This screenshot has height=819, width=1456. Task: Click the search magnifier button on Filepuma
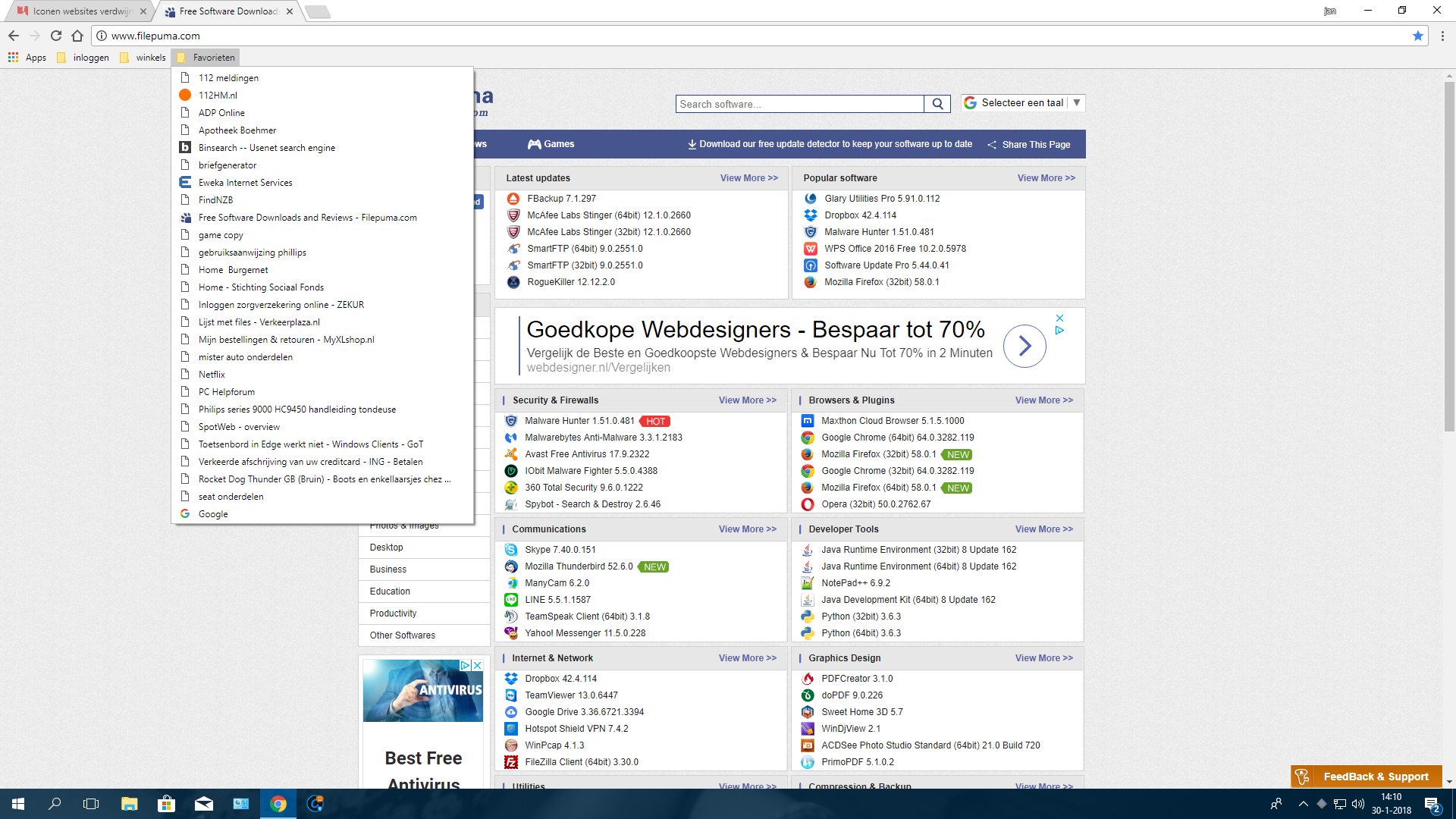(x=937, y=104)
